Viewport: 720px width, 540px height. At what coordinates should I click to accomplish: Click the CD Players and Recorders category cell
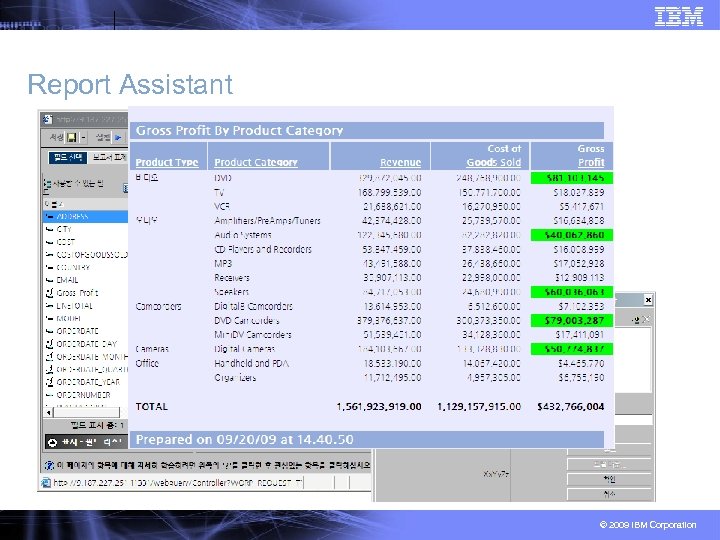point(263,249)
